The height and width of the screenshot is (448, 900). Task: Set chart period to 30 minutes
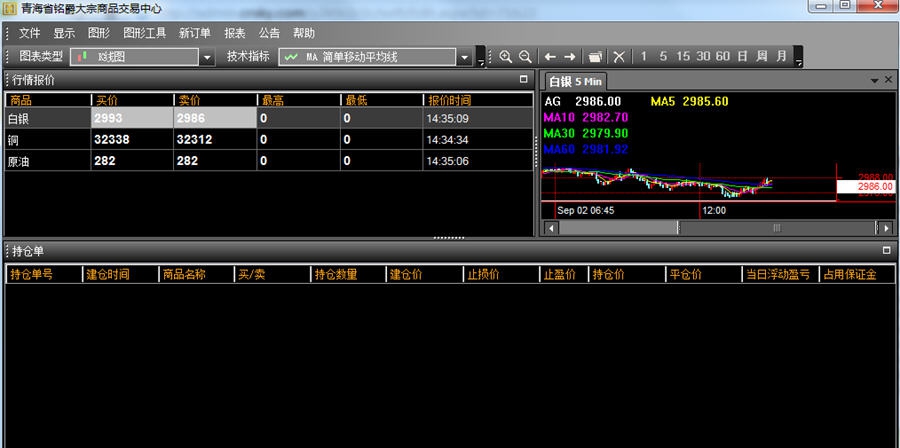coord(703,56)
